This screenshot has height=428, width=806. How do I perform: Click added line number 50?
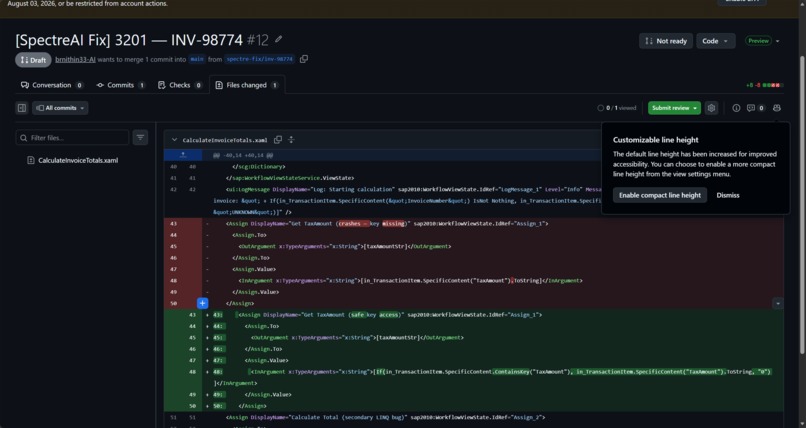point(192,406)
